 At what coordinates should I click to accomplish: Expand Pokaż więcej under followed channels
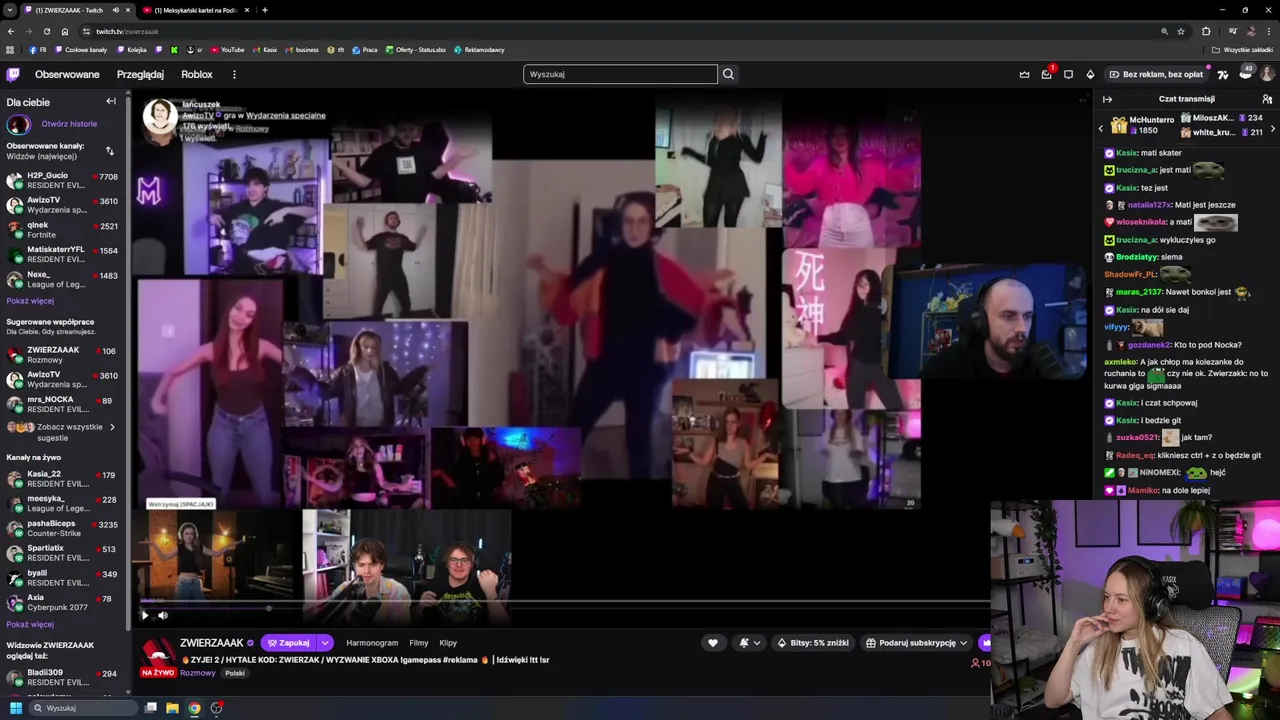pos(30,301)
